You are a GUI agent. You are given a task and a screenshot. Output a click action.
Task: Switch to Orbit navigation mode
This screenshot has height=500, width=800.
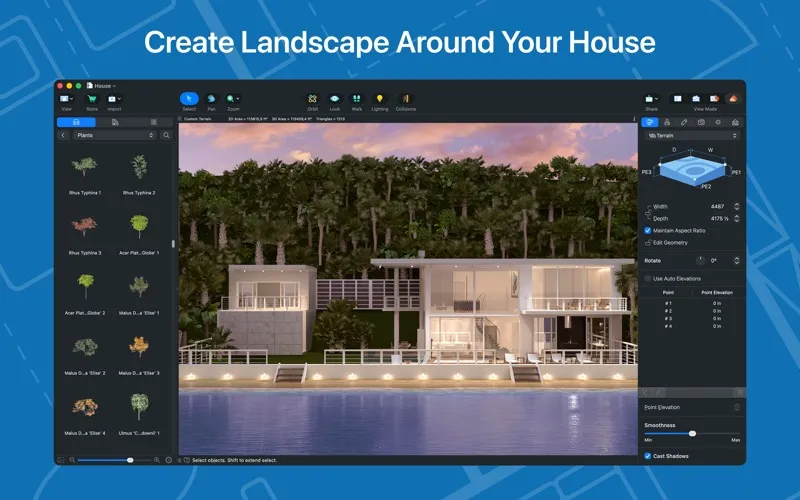click(313, 99)
